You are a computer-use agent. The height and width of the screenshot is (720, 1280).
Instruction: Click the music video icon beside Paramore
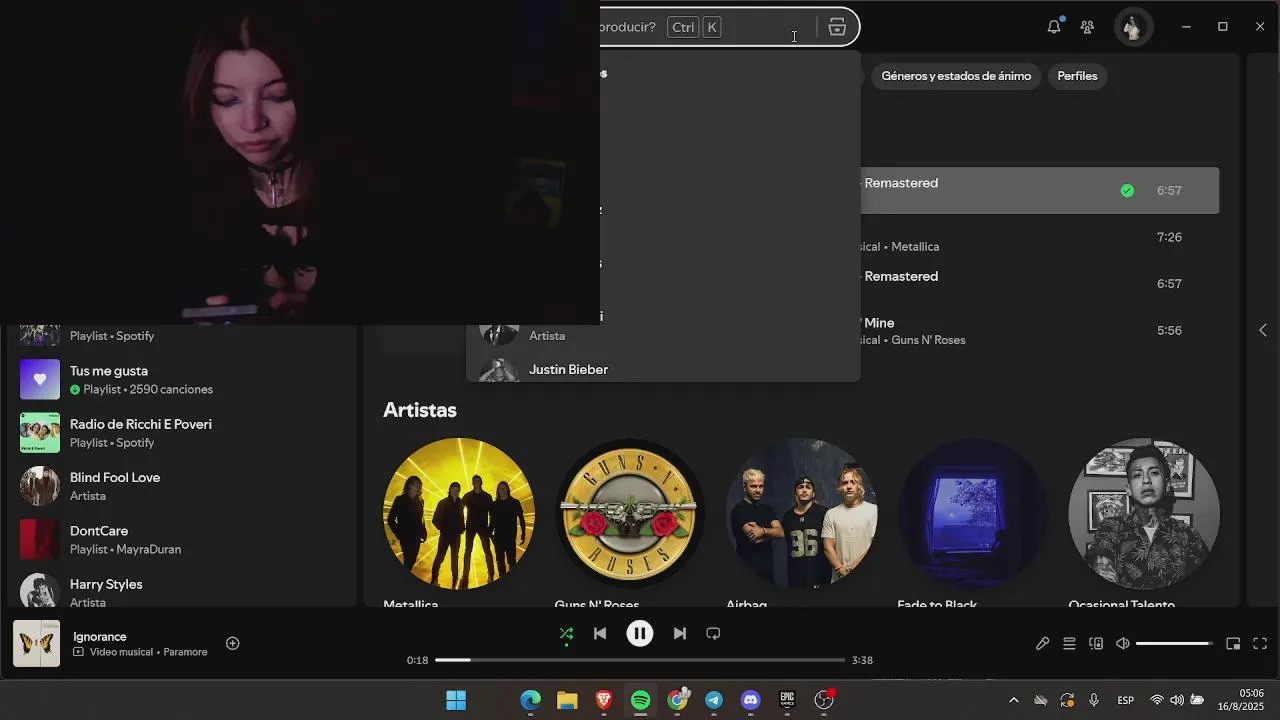coord(79,652)
